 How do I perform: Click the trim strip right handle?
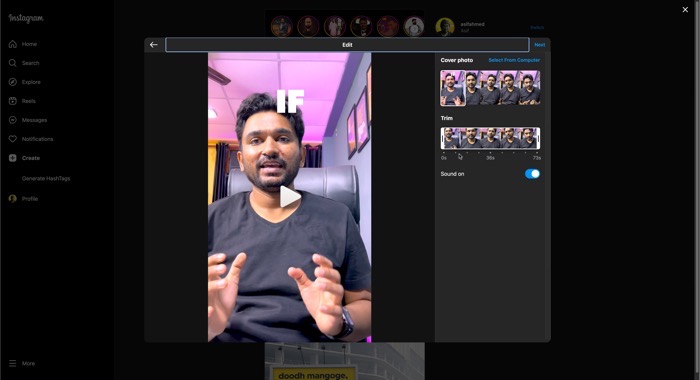pyautogui.click(x=538, y=138)
